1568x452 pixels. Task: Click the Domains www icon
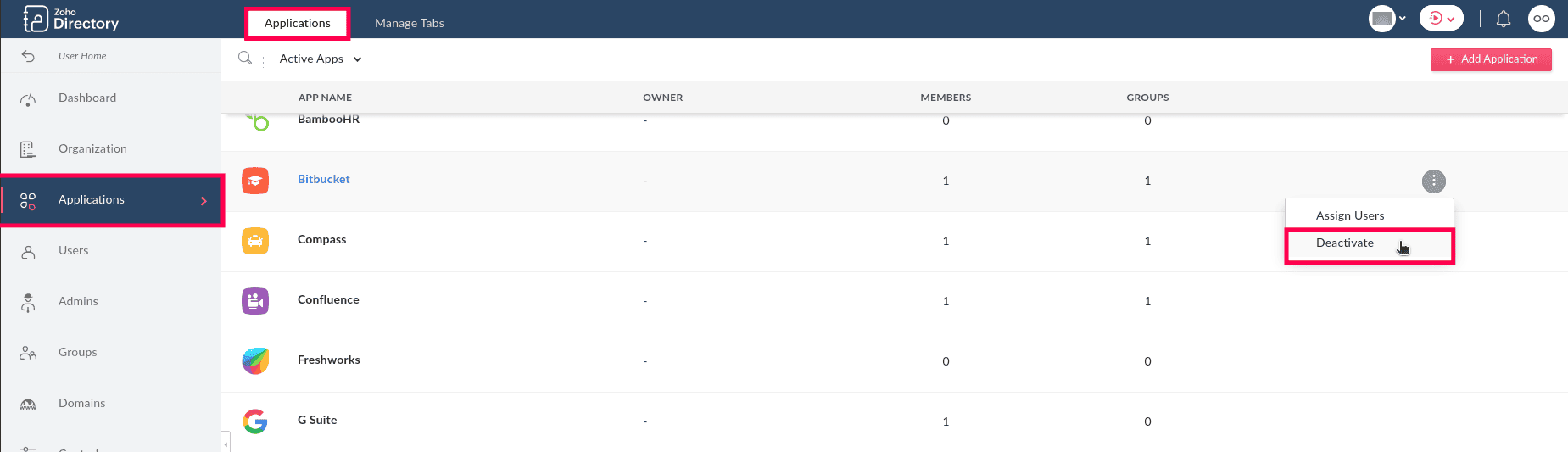pos(28,405)
